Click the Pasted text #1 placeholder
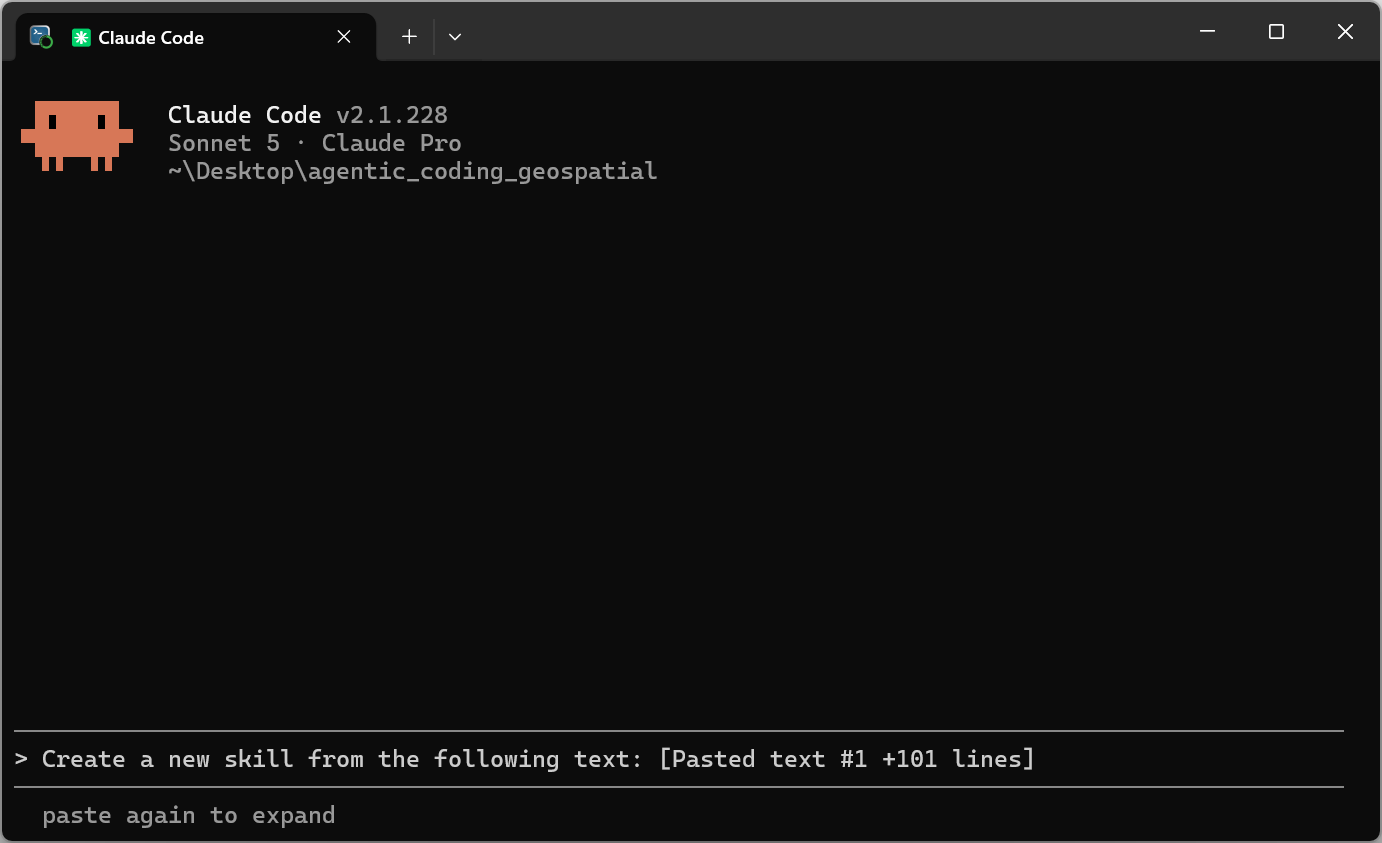 click(847, 759)
